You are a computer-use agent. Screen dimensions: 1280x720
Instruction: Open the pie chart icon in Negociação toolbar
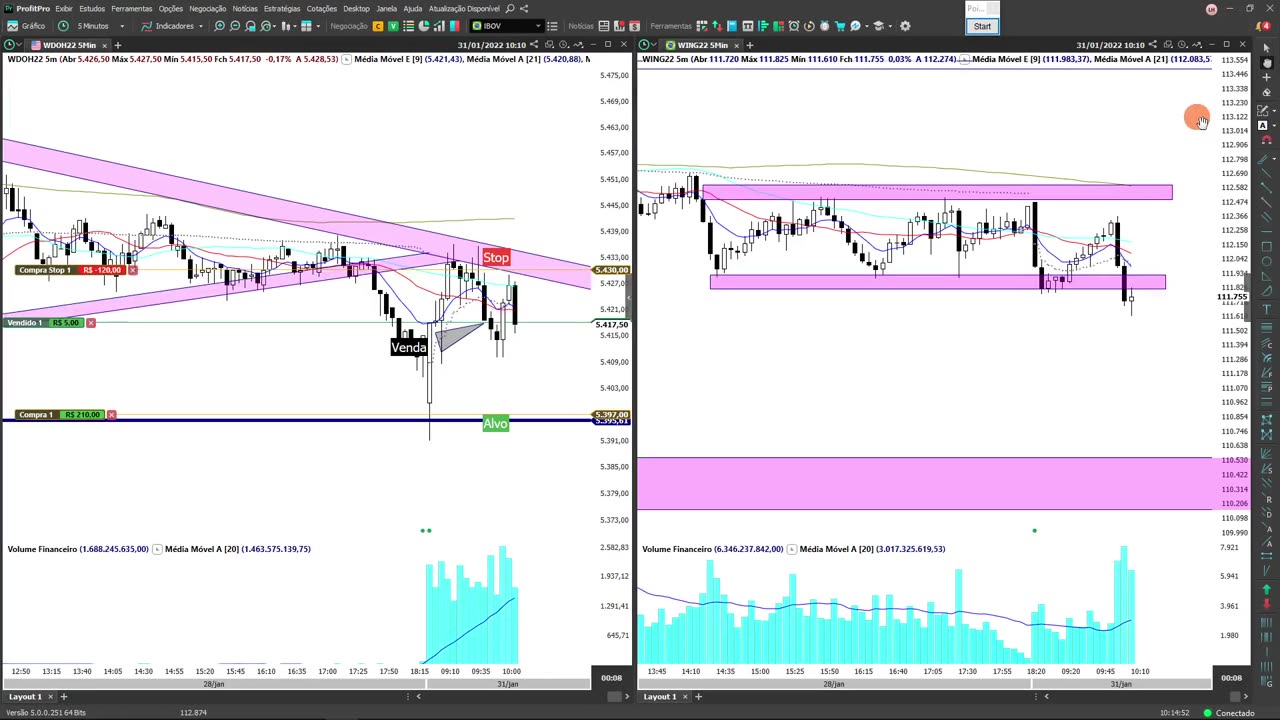click(424, 26)
